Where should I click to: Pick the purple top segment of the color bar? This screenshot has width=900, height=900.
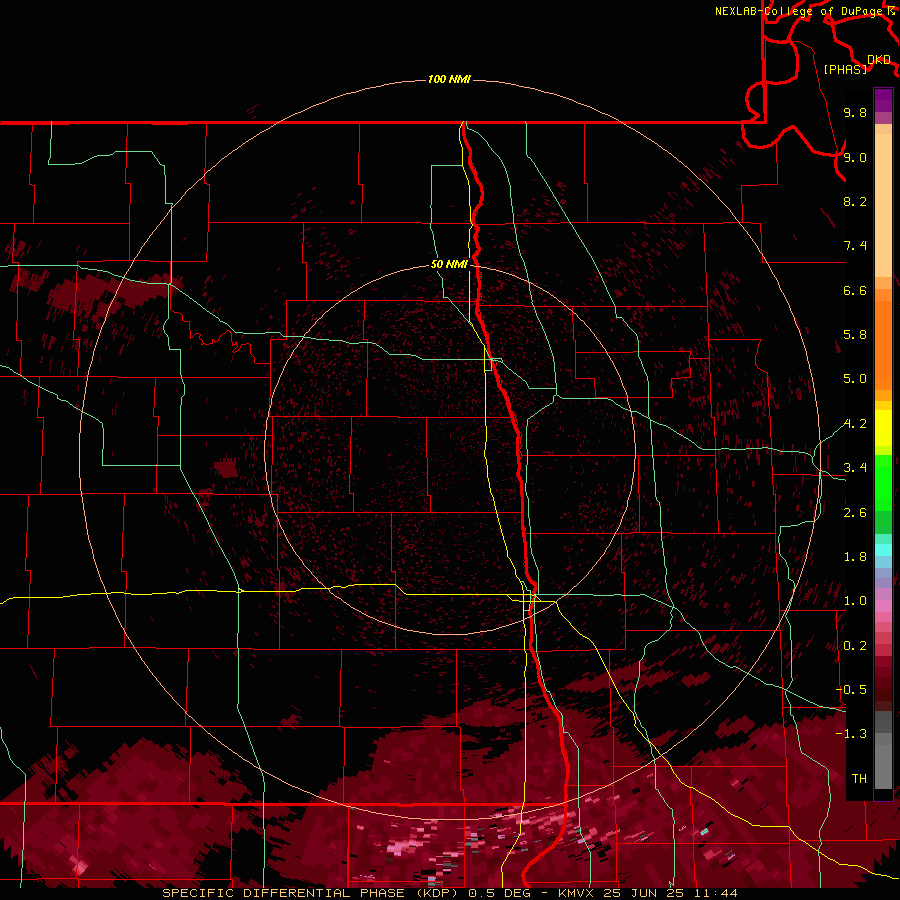(883, 100)
